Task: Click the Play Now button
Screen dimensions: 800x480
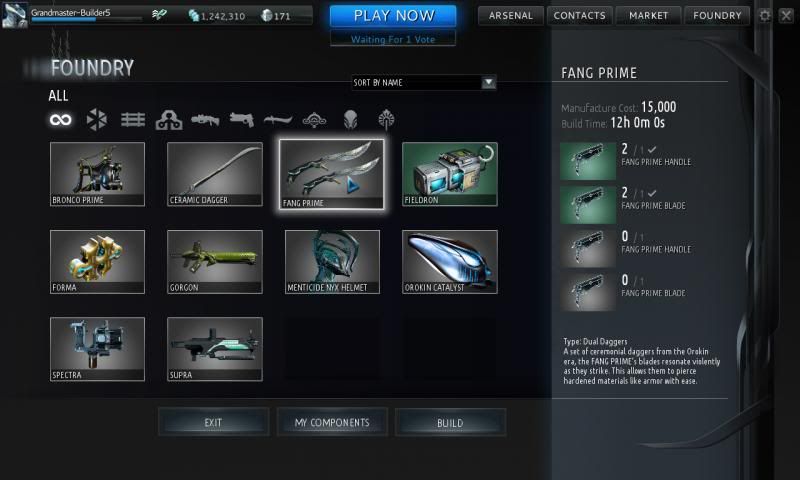Action: [393, 16]
